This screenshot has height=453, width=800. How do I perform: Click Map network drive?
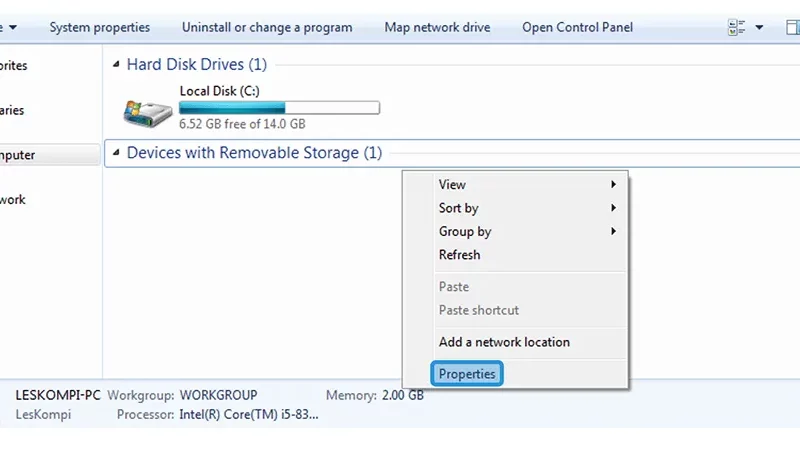coord(437,28)
